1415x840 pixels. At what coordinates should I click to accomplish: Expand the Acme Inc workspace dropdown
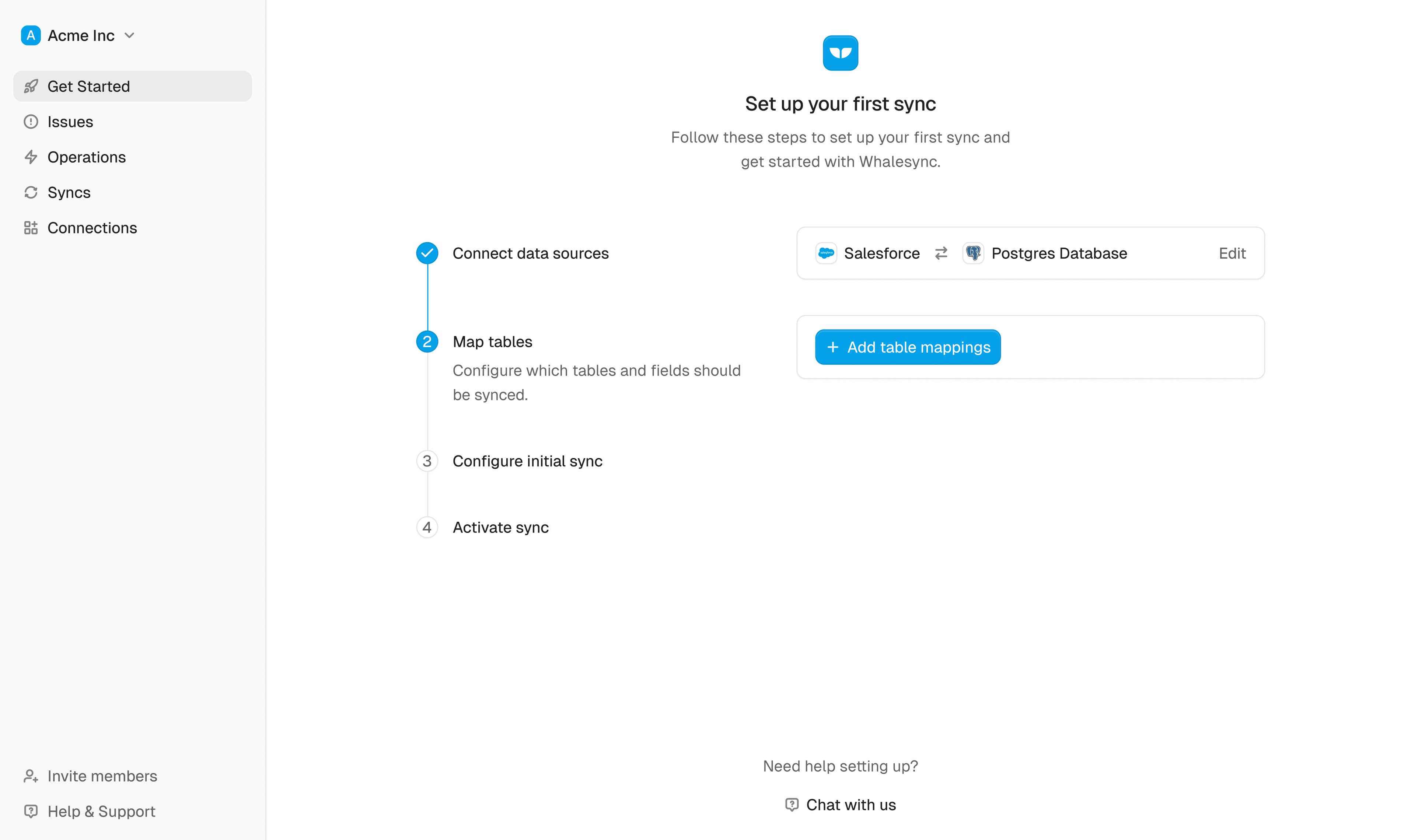(129, 35)
